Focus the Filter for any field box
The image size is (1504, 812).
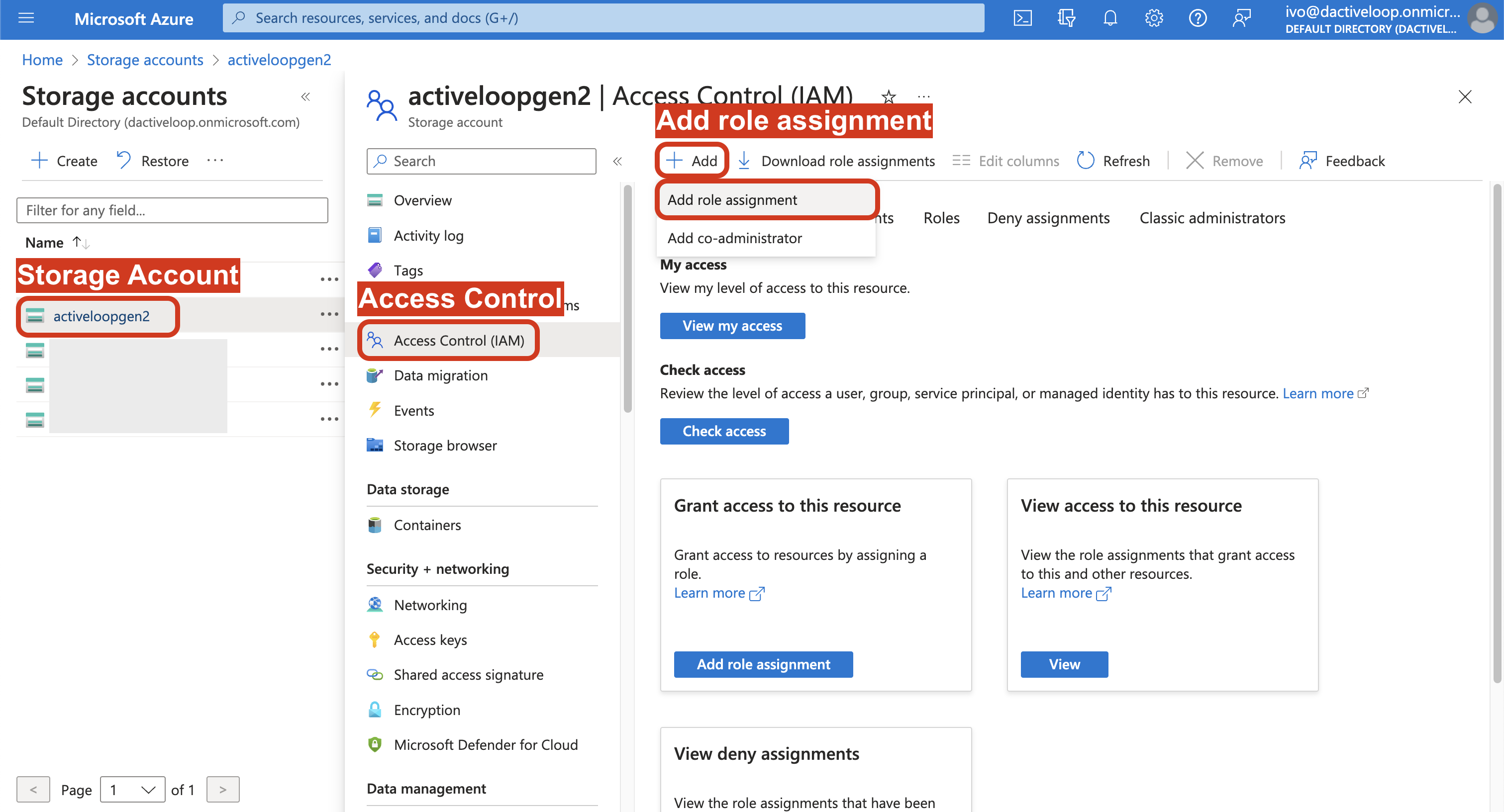point(172,210)
